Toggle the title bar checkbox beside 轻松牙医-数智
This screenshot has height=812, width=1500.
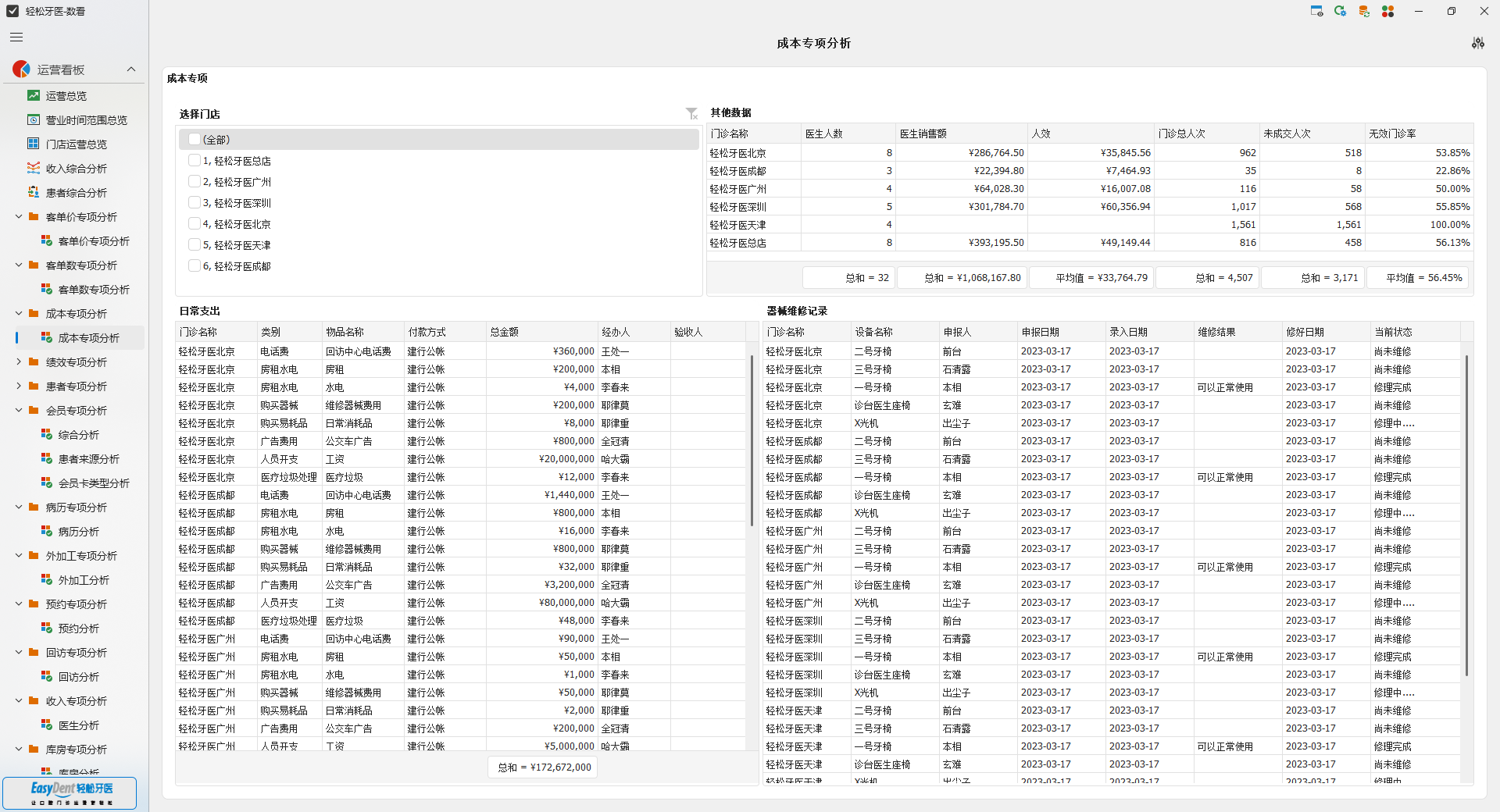tap(12, 11)
